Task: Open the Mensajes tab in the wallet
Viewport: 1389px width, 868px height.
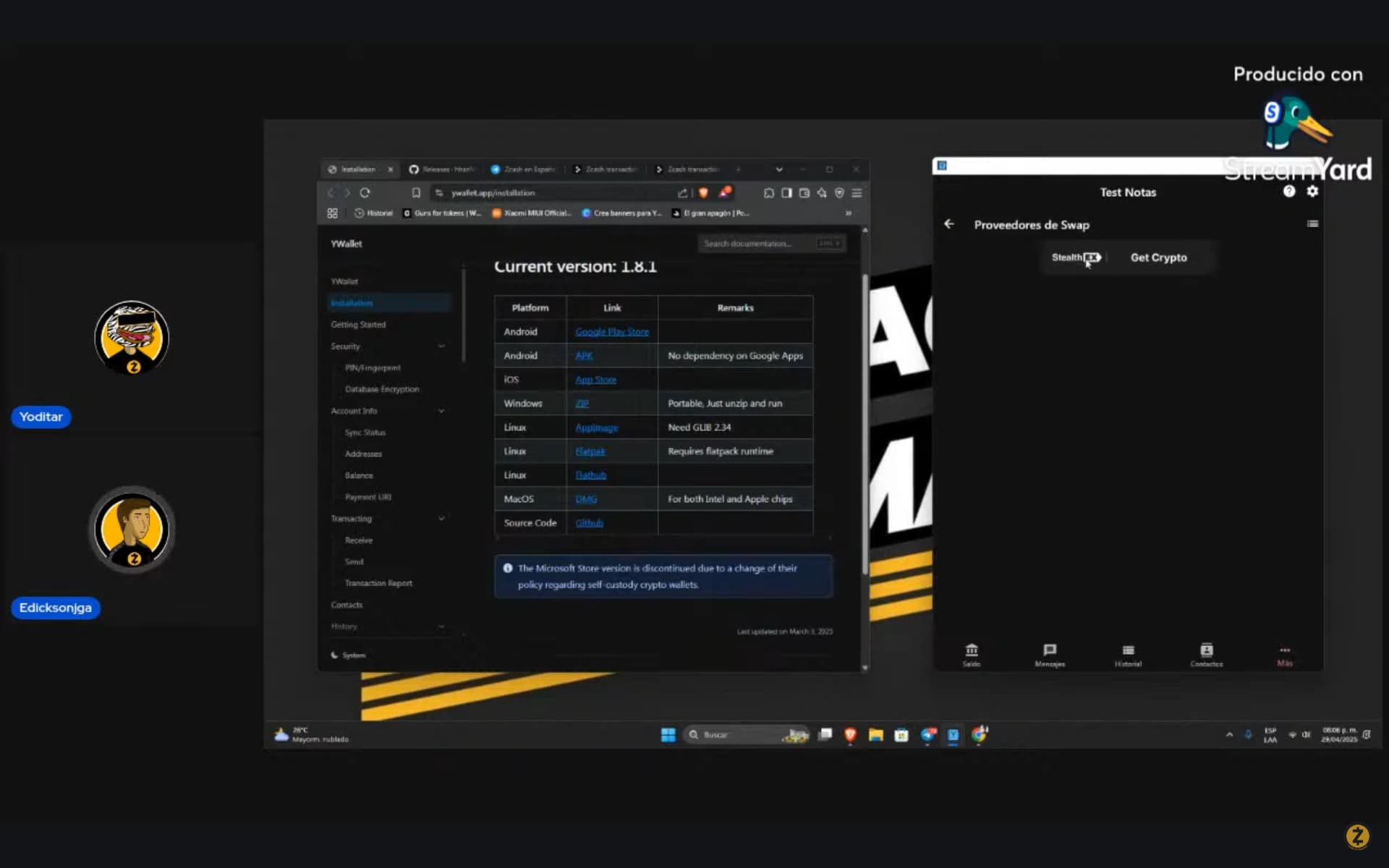Action: (x=1050, y=655)
